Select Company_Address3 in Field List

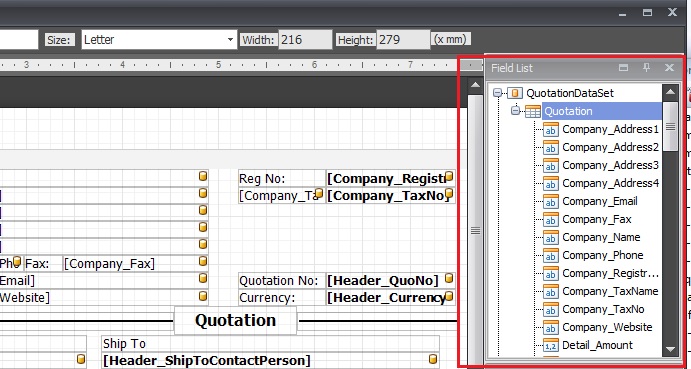pyautogui.click(x=610, y=165)
